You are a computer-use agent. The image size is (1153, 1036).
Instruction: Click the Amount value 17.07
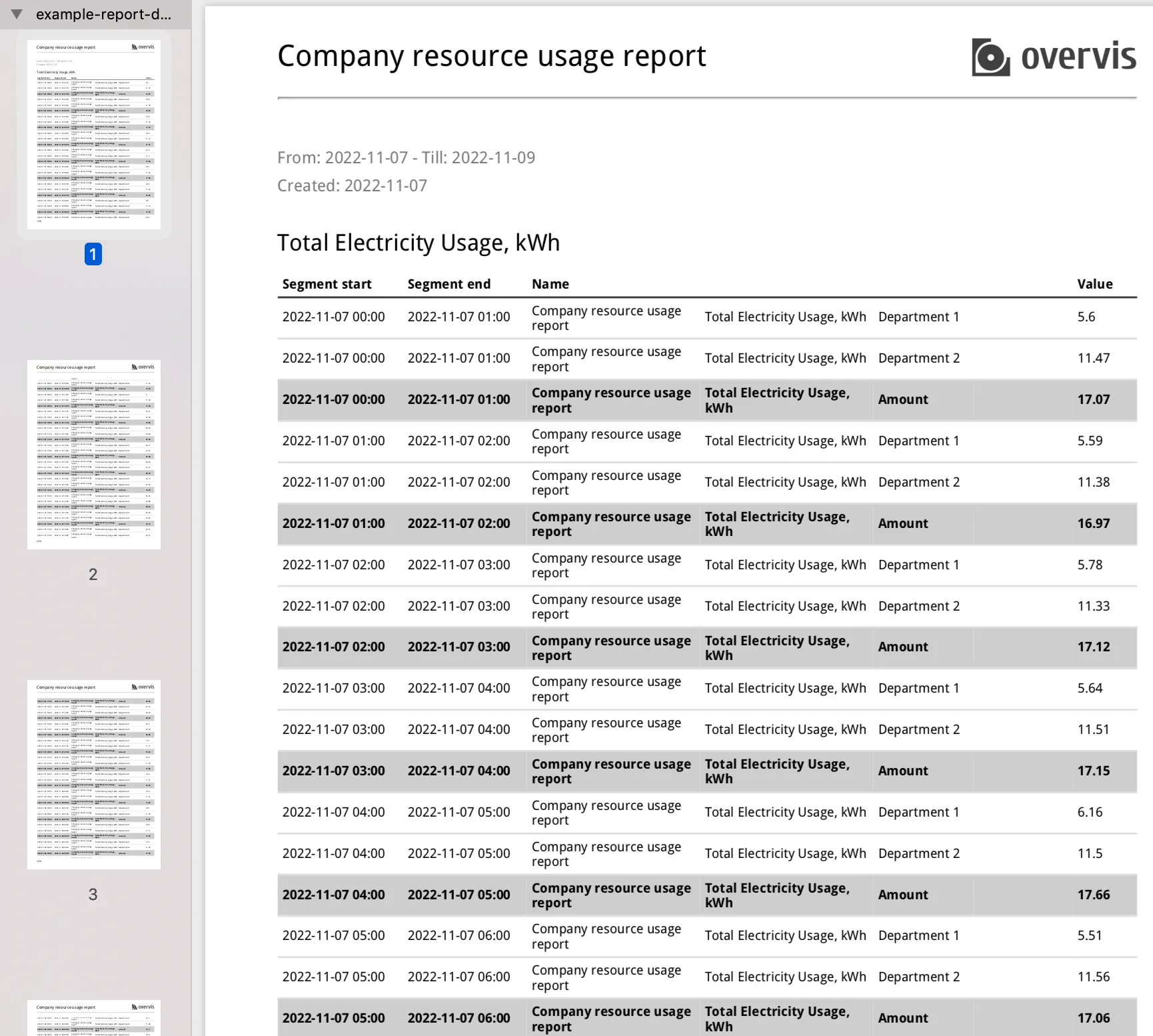click(x=1094, y=399)
